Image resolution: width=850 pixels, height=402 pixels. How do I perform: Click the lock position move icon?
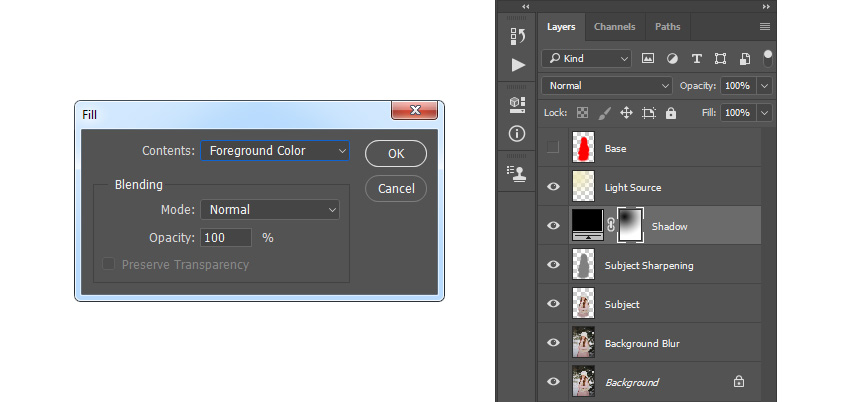pos(626,113)
